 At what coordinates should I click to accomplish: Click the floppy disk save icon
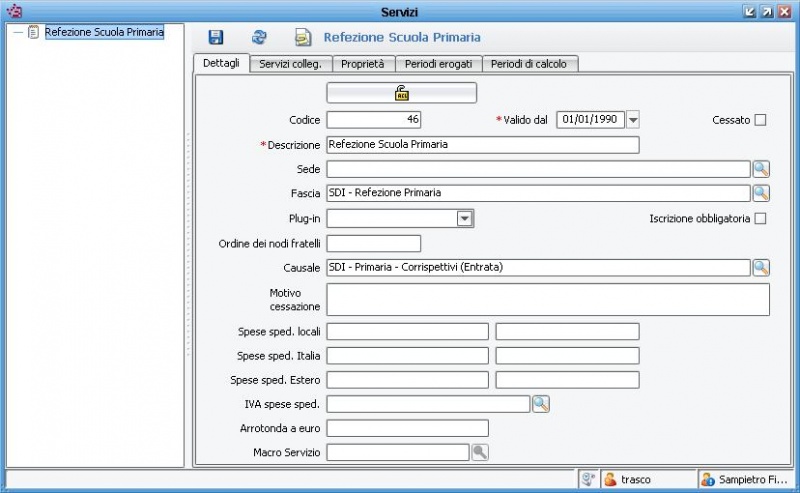point(215,37)
